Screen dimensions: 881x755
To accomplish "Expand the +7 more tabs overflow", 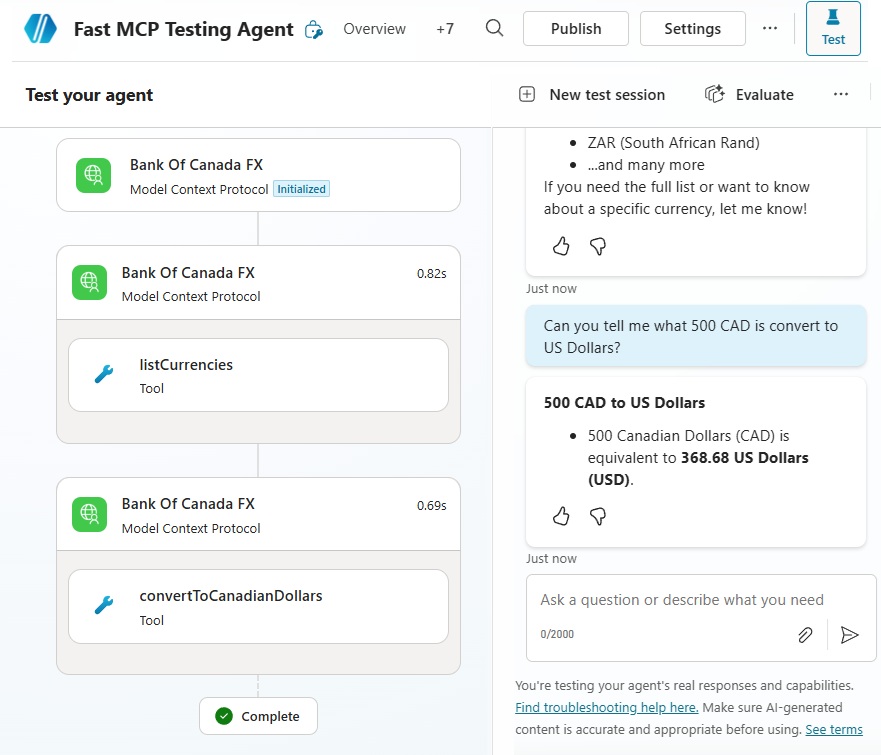I will point(445,29).
